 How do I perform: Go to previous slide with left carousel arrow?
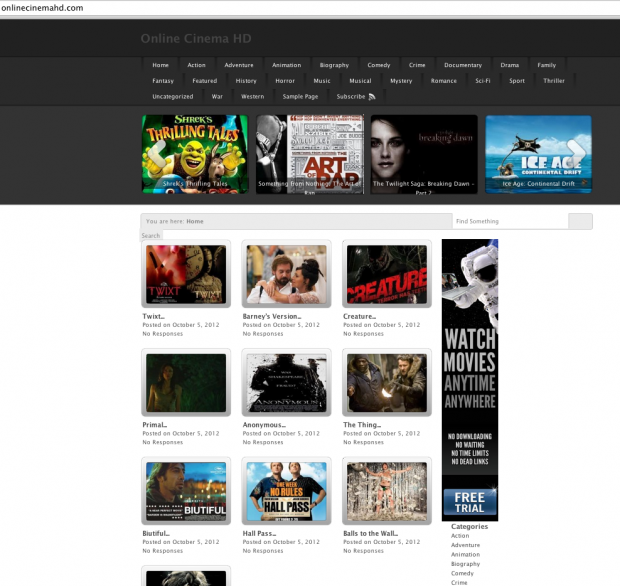(157, 154)
